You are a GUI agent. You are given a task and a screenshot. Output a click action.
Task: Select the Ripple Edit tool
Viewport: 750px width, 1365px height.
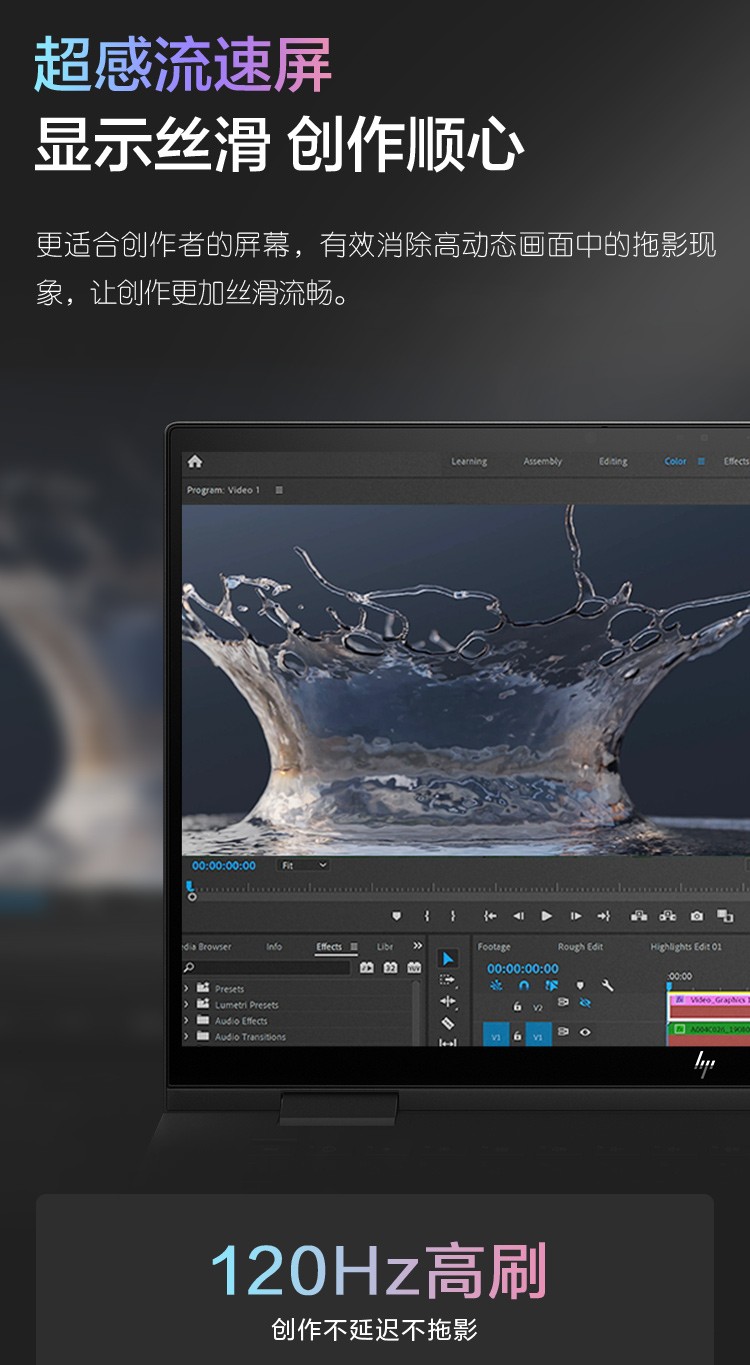click(448, 1001)
